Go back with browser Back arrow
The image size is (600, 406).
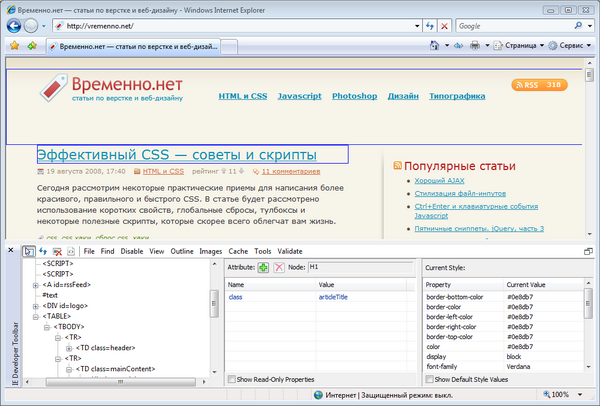tap(14, 26)
